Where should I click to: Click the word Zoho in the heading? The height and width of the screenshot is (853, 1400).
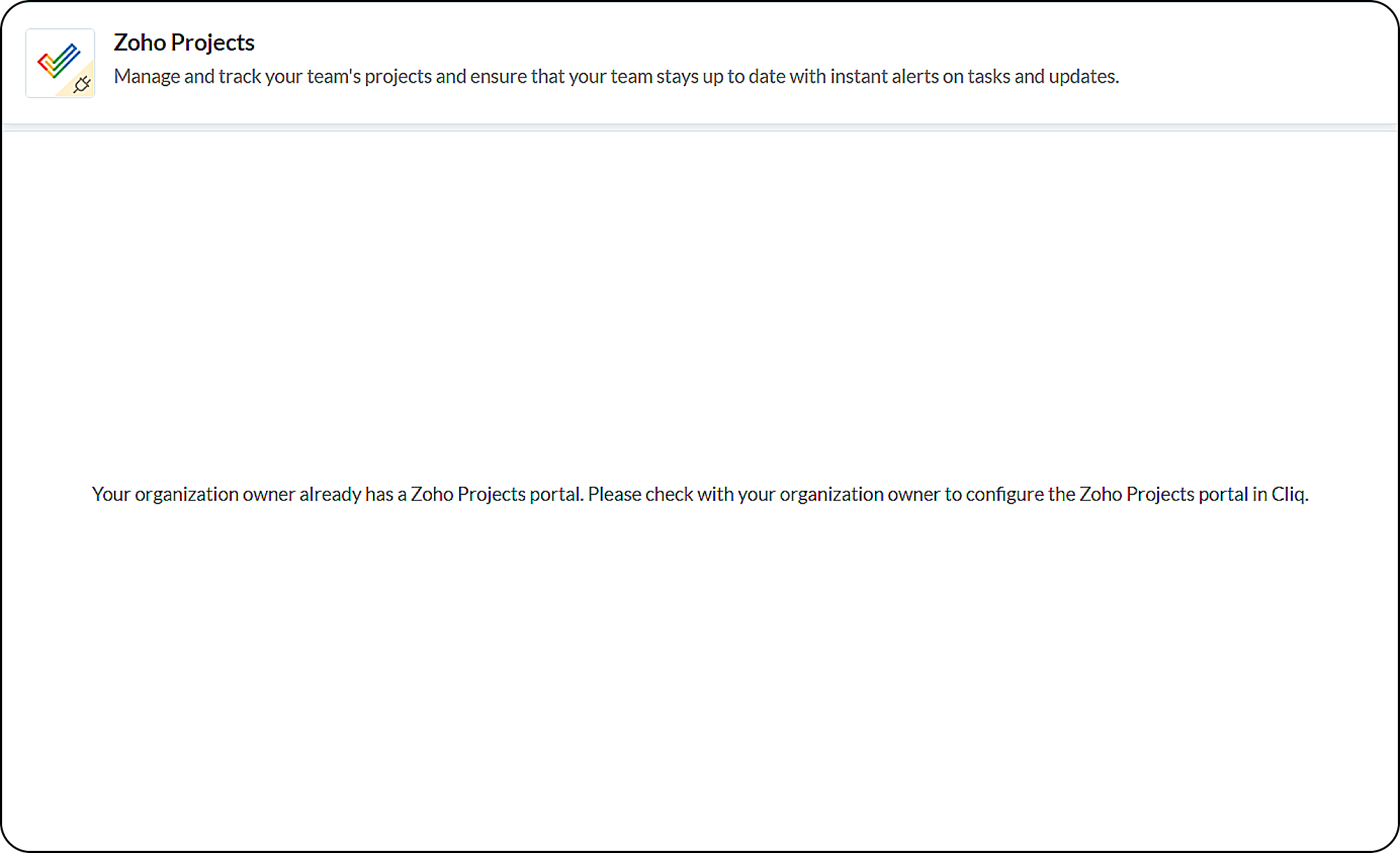(139, 43)
